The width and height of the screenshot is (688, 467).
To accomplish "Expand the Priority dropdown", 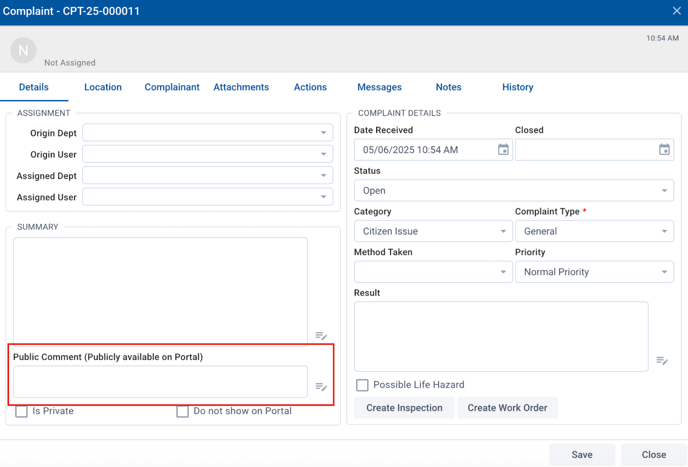I will [x=594, y=272].
